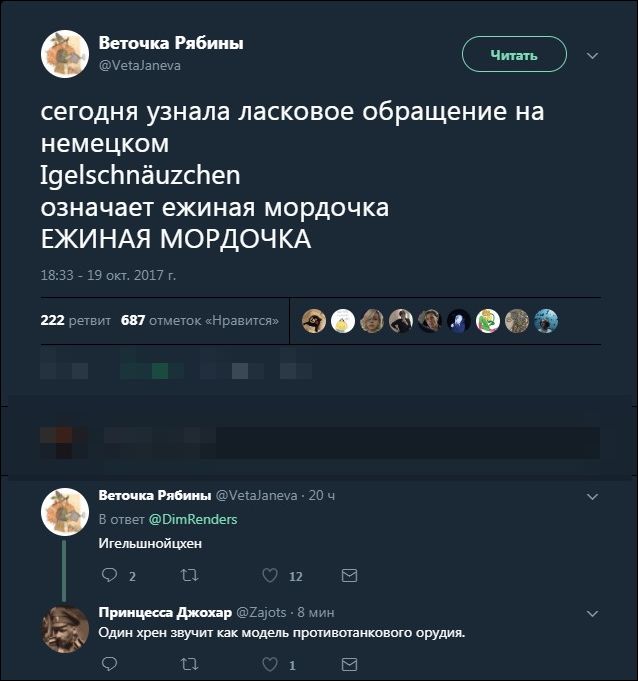Viewport: 638px width, 681px height.
Task: Open the @DimRenders mention link
Action: pyautogui.click(x=193, y=519)
